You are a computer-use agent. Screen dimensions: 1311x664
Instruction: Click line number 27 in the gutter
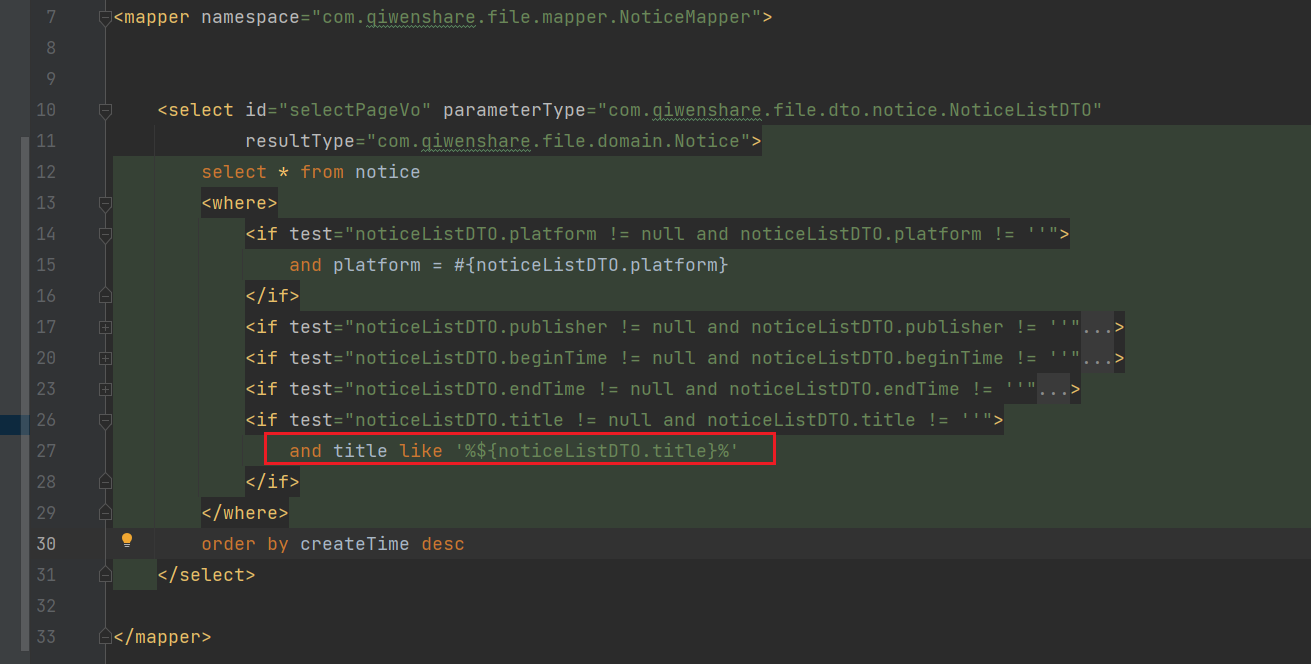(46, 451)
